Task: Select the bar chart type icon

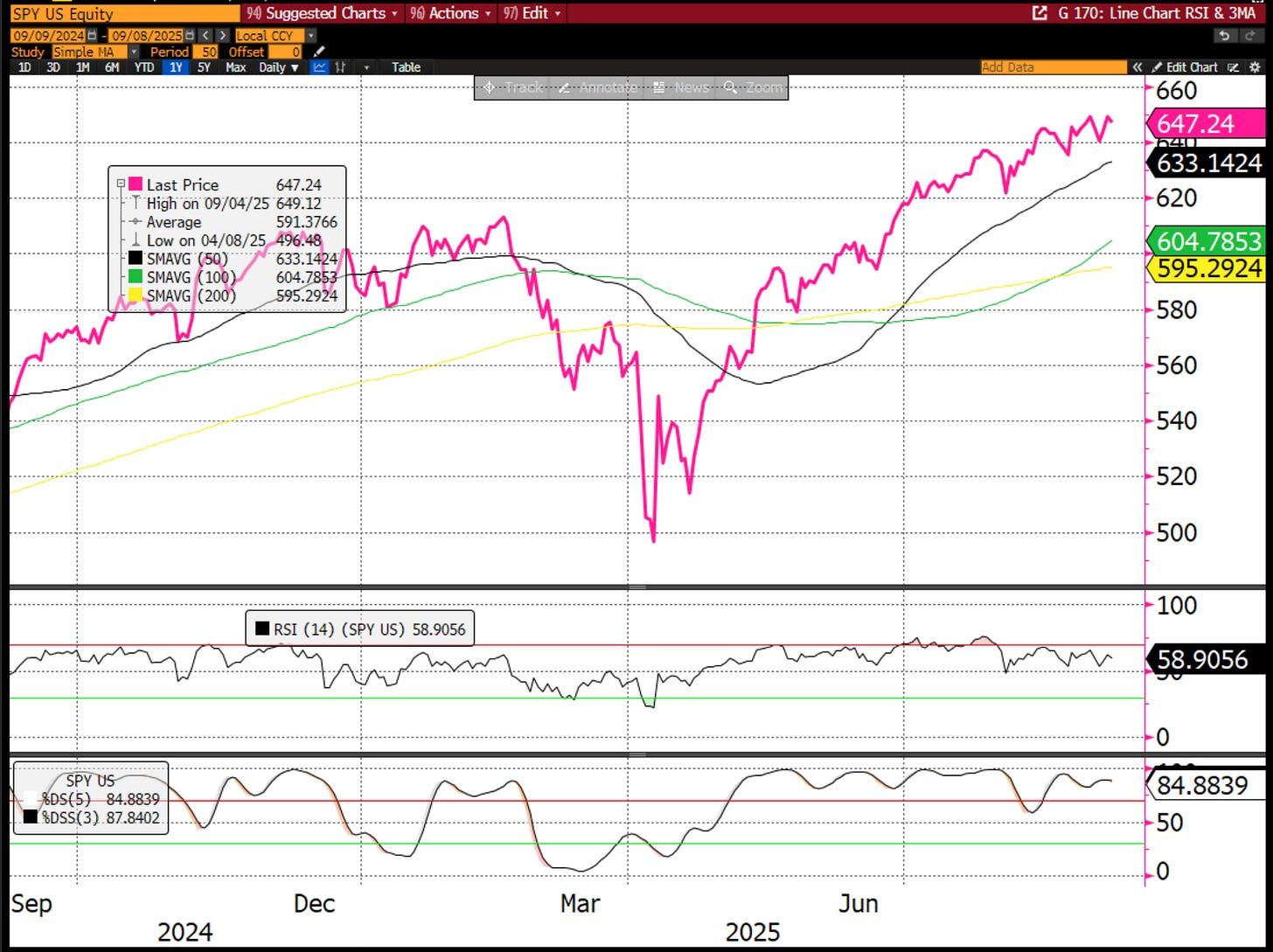Action: [339, 67]
